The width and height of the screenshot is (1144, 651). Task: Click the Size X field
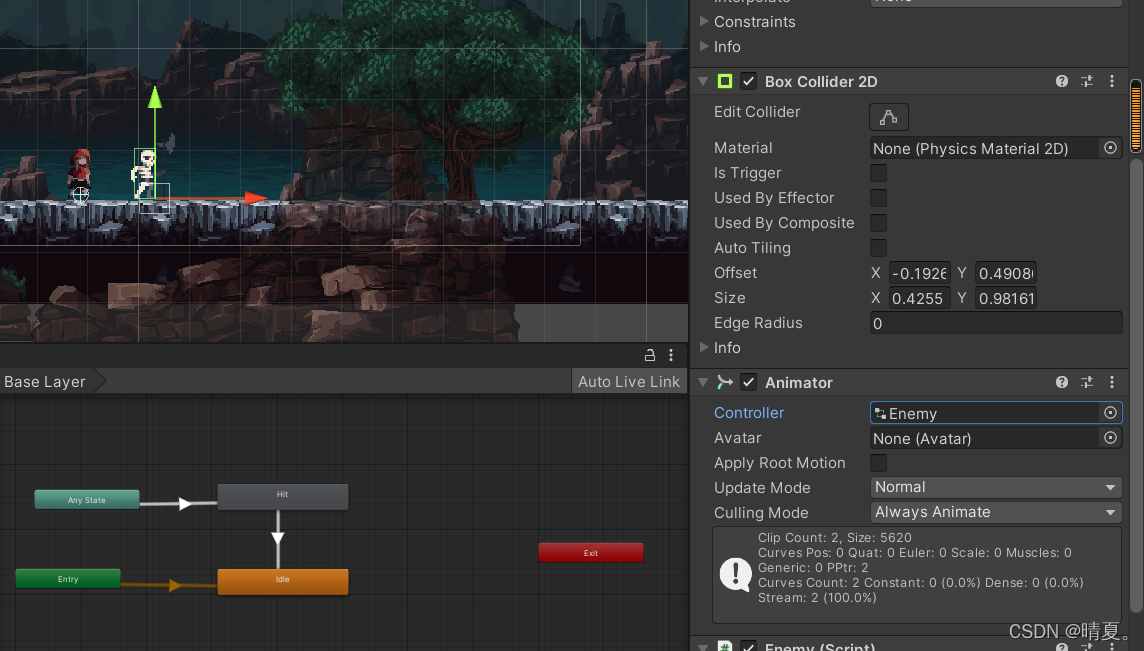tap(919, 298)
